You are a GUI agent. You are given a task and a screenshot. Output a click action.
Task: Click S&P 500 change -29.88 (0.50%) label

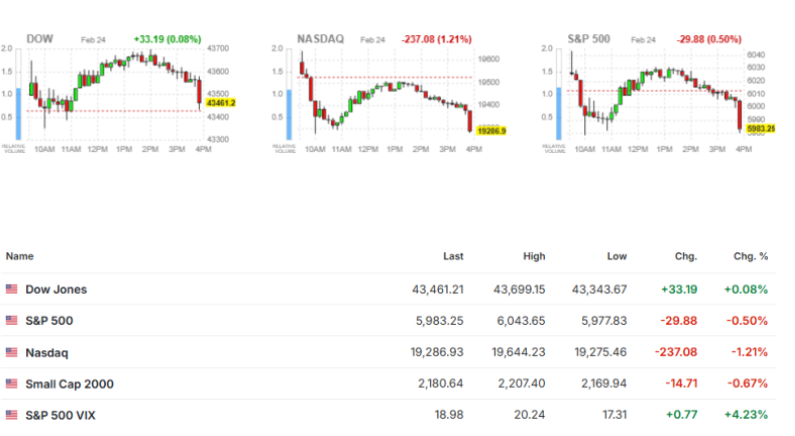(x=709, y=39)
